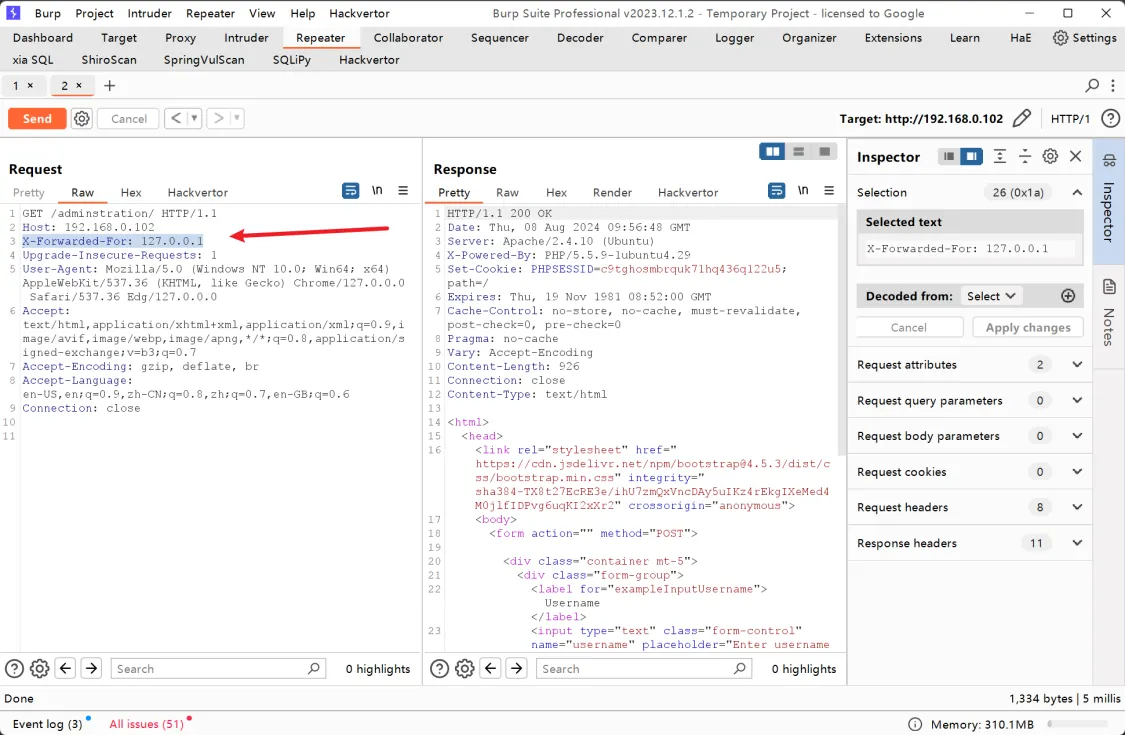Open the Decoded from Select dropdown

[x=991, y=296]
